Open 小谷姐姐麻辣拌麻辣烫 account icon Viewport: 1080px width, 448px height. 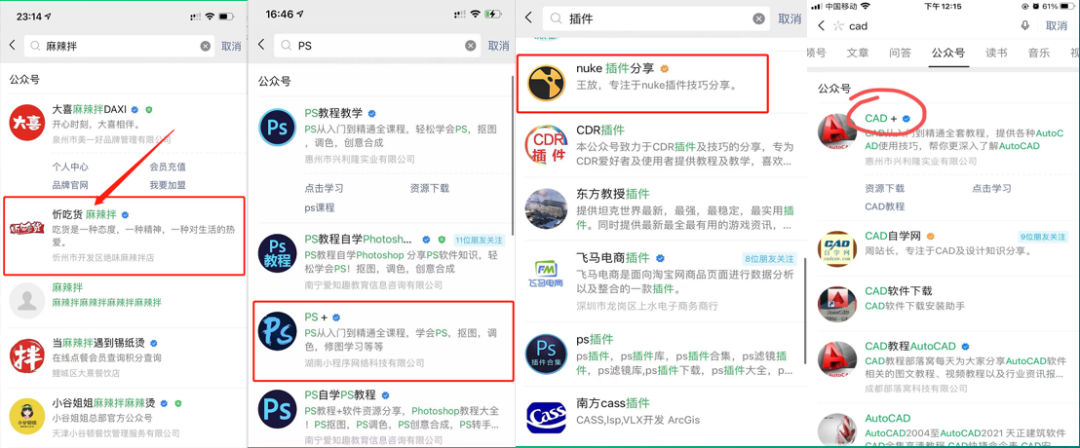click(x=27, y=416)
